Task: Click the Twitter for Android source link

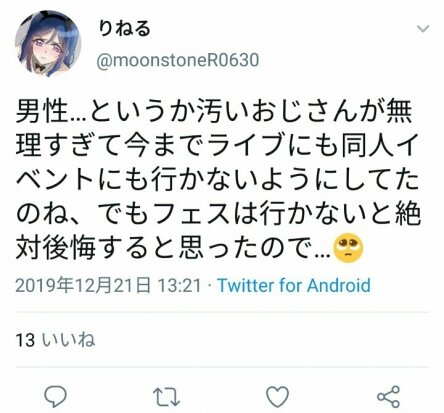Action: click(x=294, y=286)
